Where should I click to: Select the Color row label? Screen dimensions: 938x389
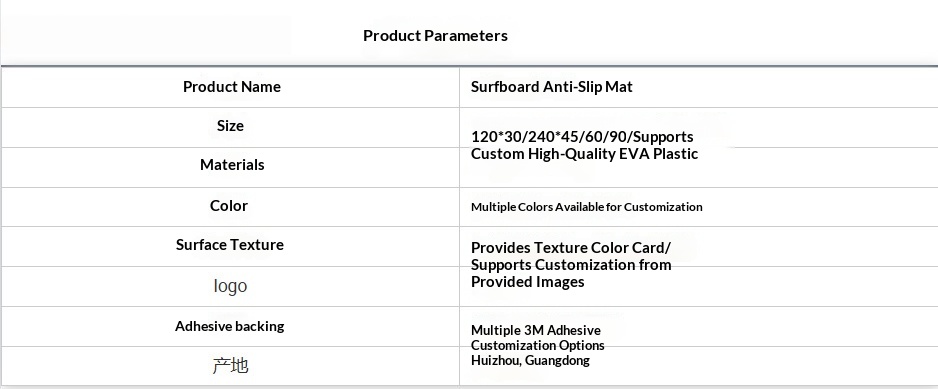(229, 206)
